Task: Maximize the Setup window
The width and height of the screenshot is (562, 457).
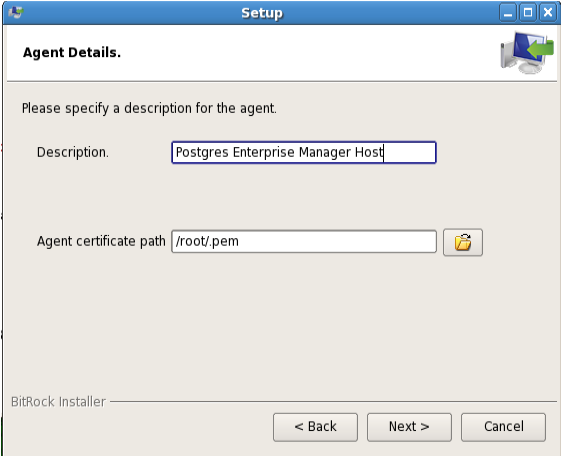Action: (528, 13)
